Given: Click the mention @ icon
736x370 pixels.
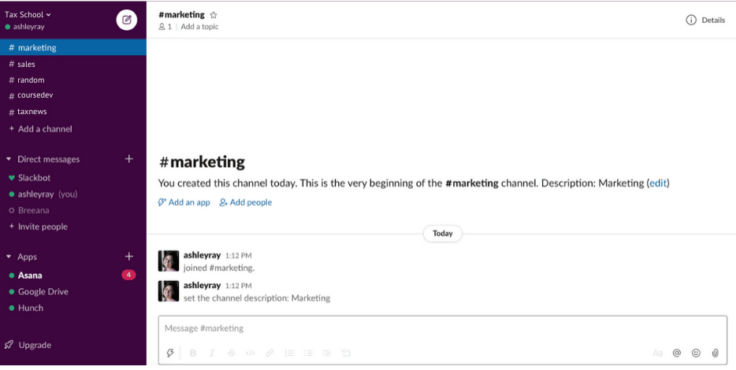Looking at the screenshot, I should coord(676,353).
